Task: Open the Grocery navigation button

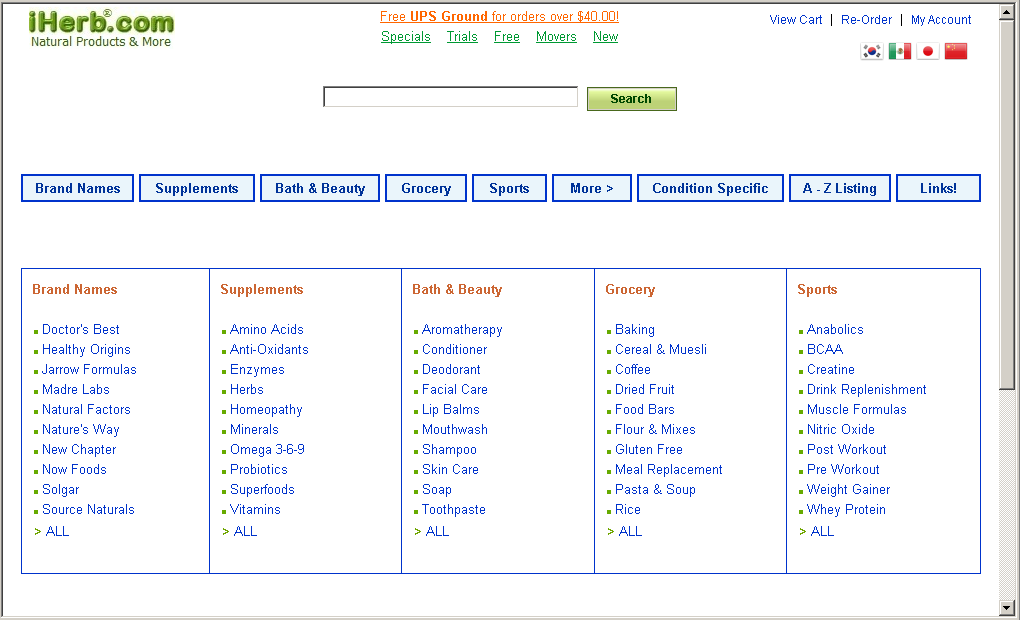Action: tap(425, 188)
